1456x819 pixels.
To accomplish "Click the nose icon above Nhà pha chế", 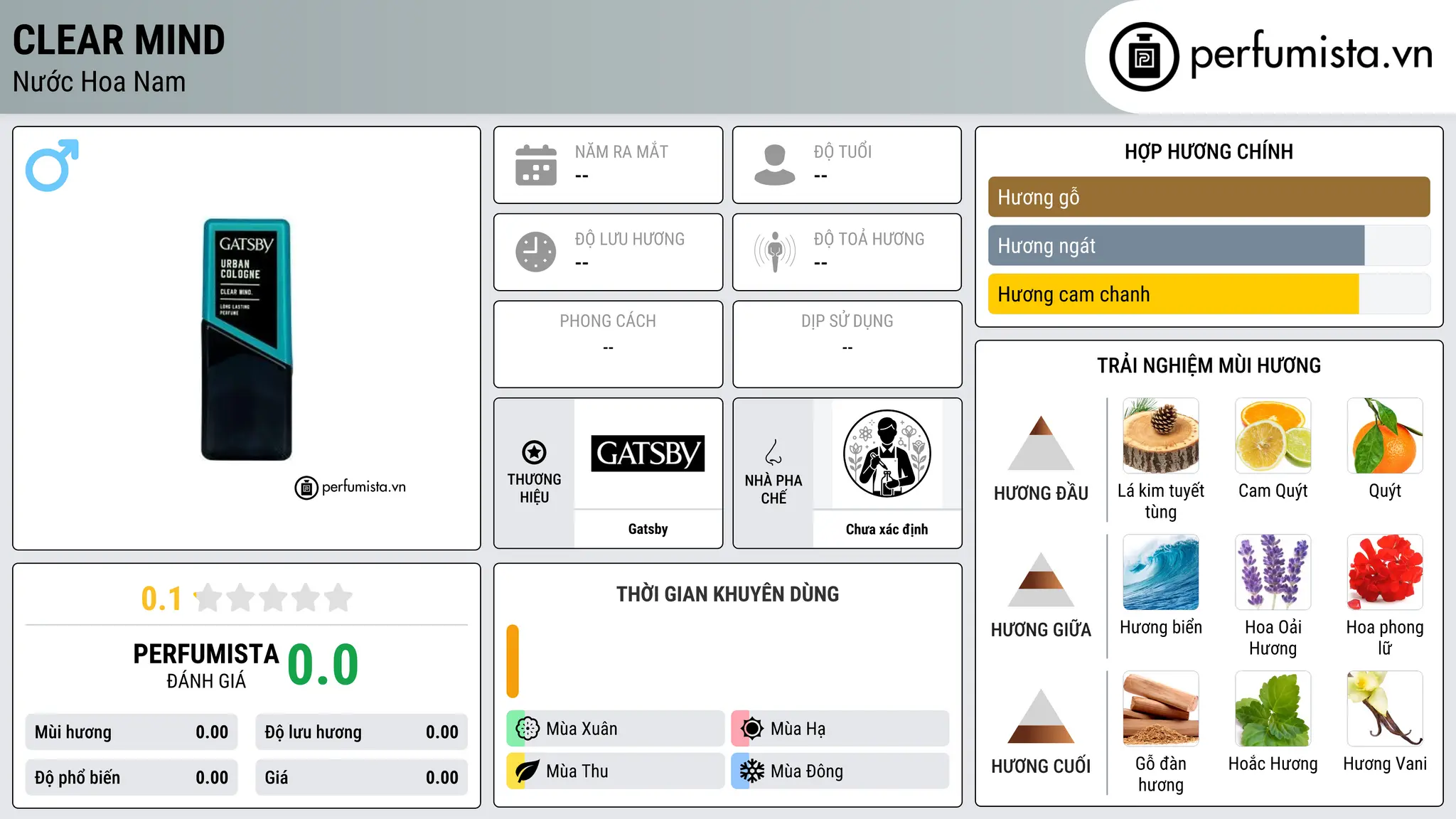I will point(773,451).
